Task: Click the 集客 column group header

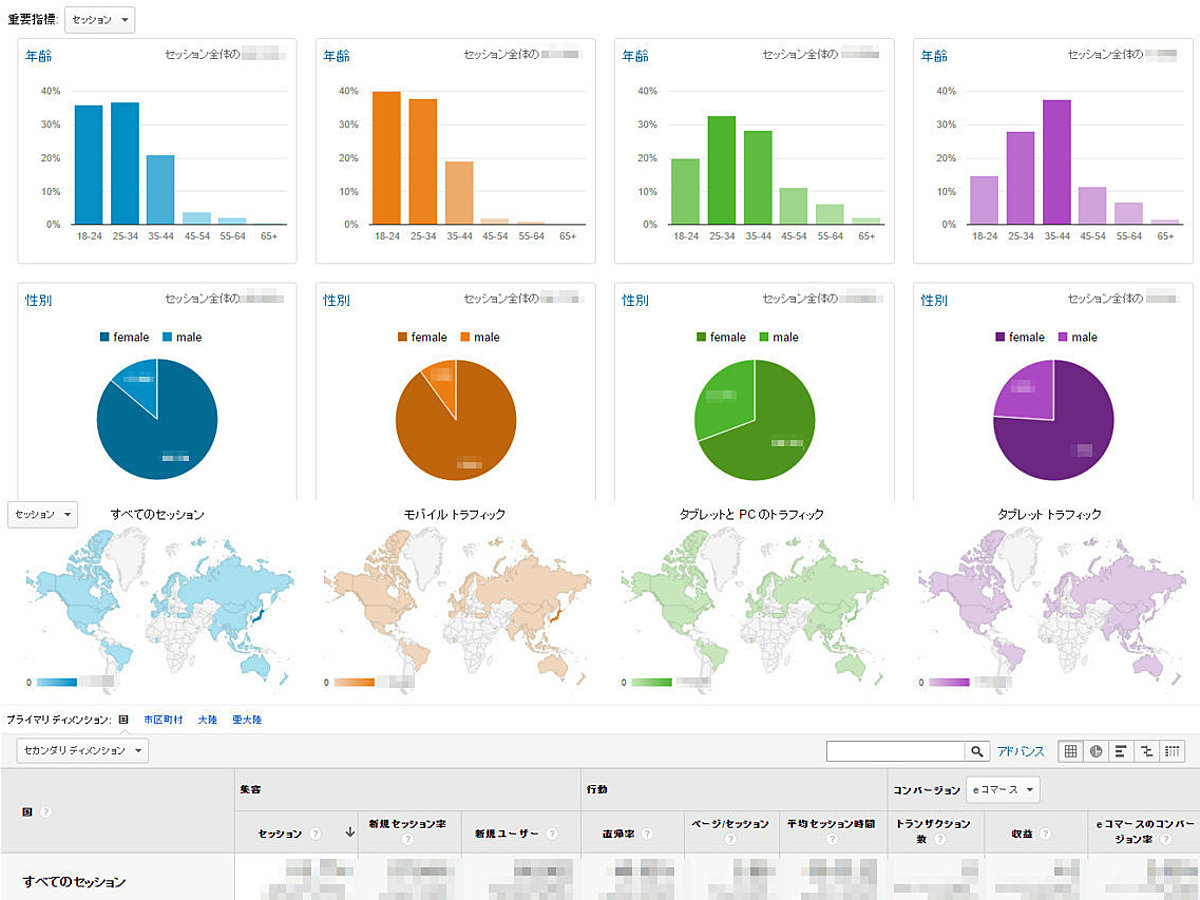Action: (250, 790)
